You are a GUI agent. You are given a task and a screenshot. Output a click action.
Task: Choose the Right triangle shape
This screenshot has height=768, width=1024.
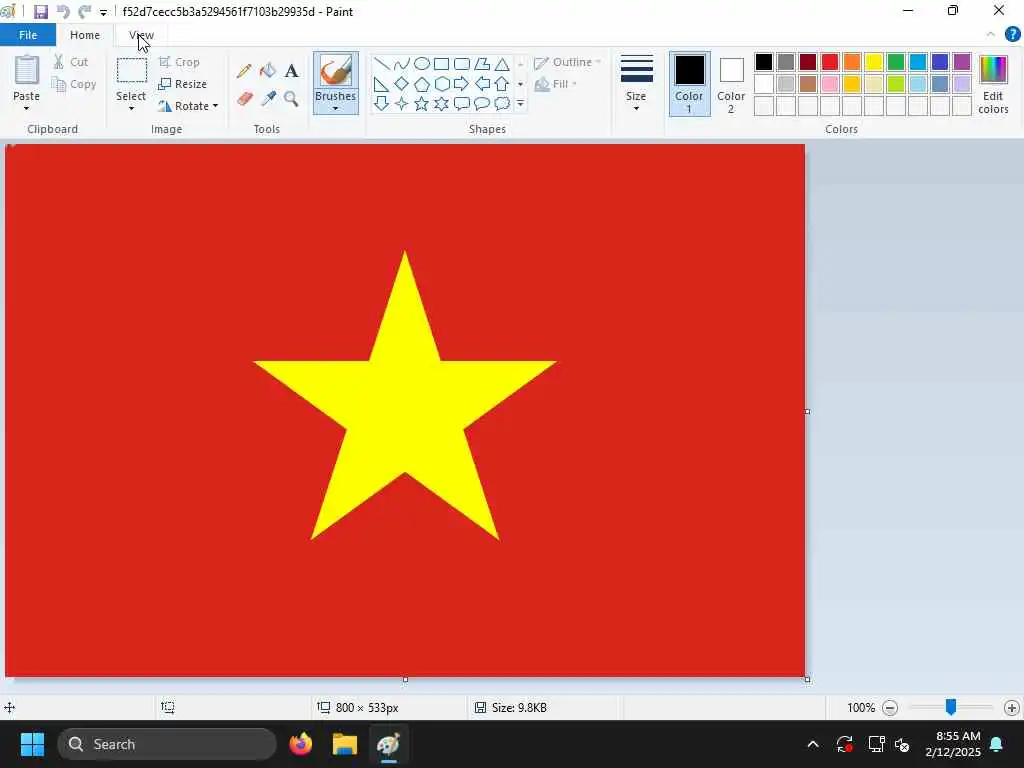(x=381, y=84)
